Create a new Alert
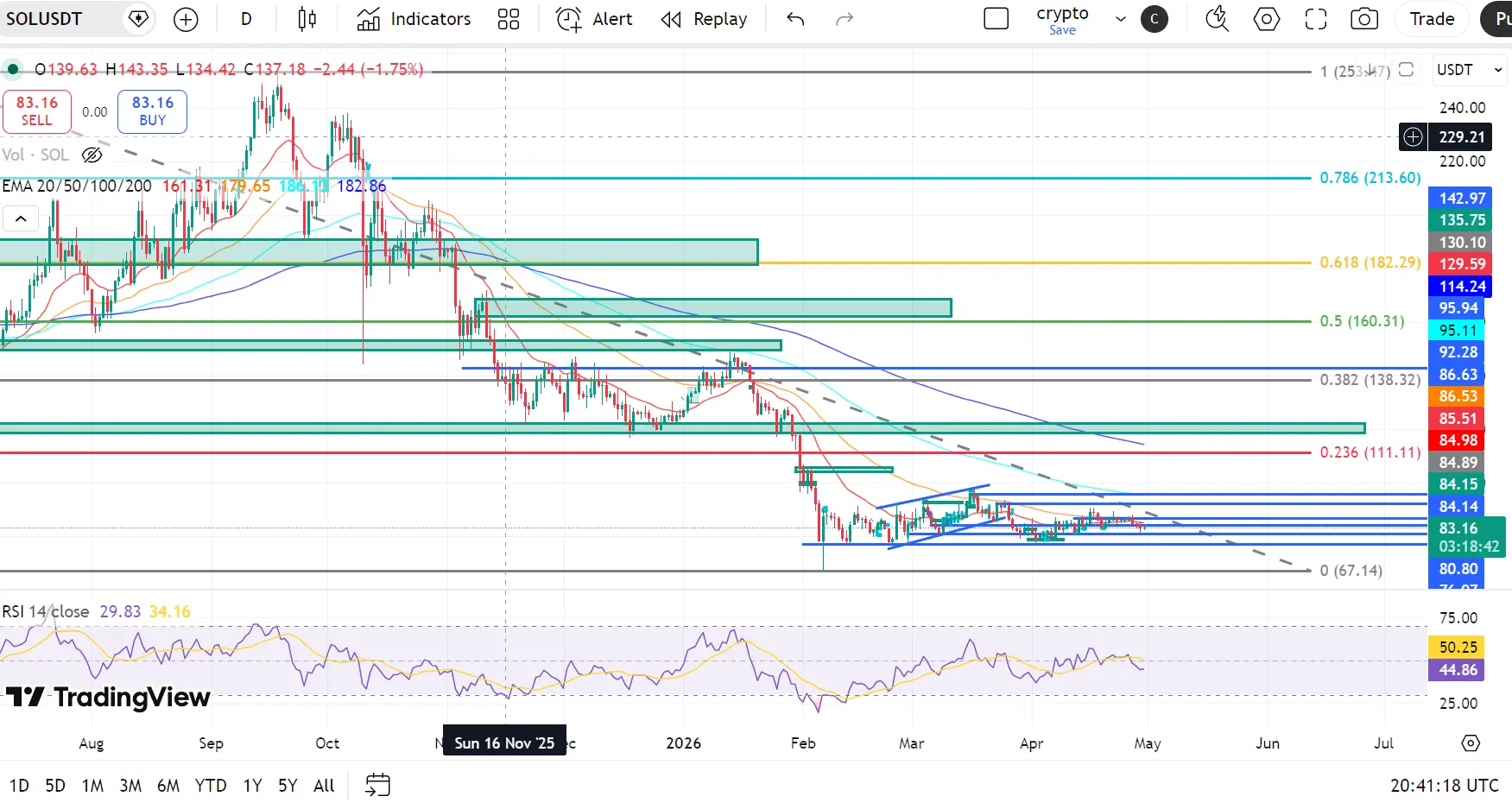Screen dimensions: 1512x809 [x=593, y=19]
